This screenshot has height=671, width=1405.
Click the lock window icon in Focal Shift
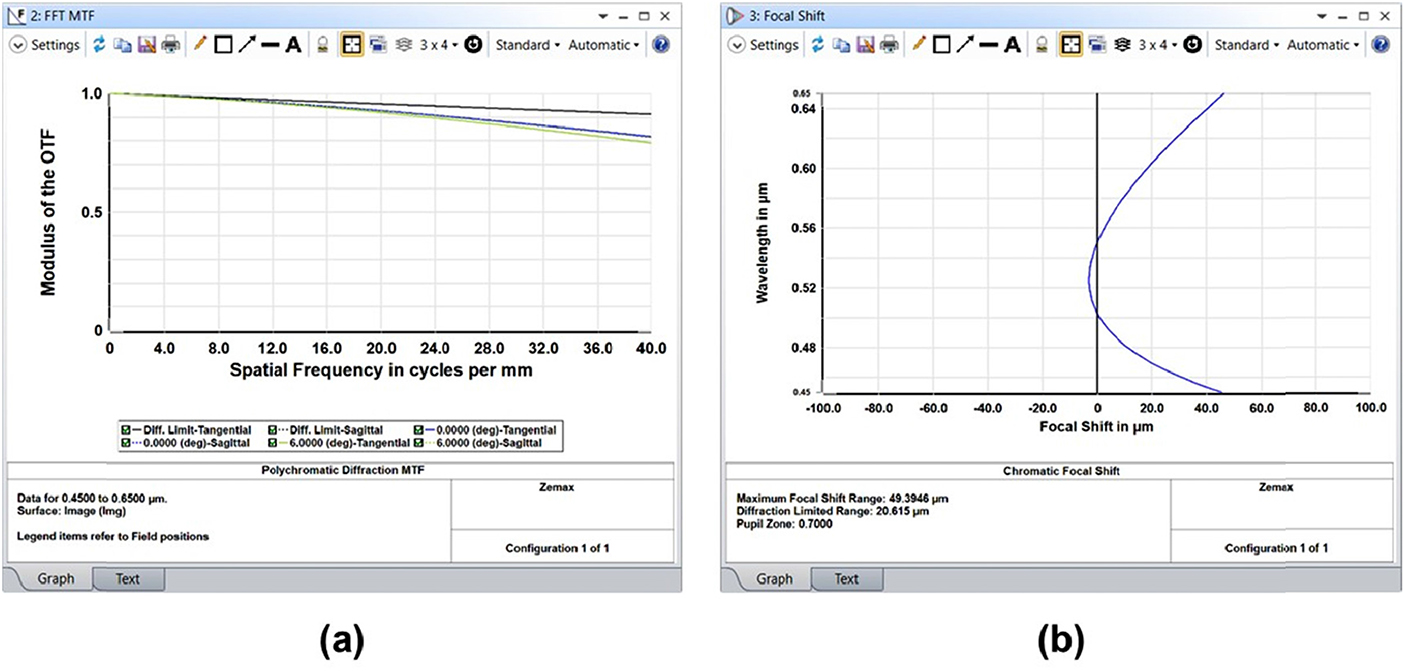1043,45
